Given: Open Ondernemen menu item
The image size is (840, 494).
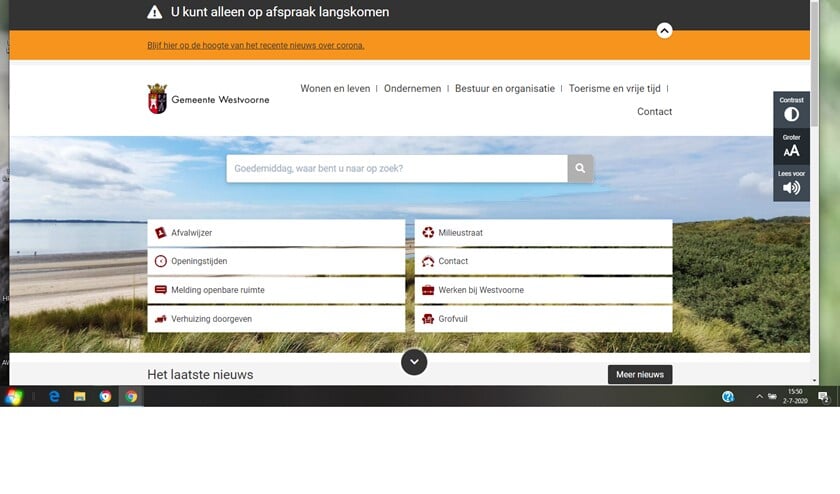Looking at the screenshot, I should point(412,88).
